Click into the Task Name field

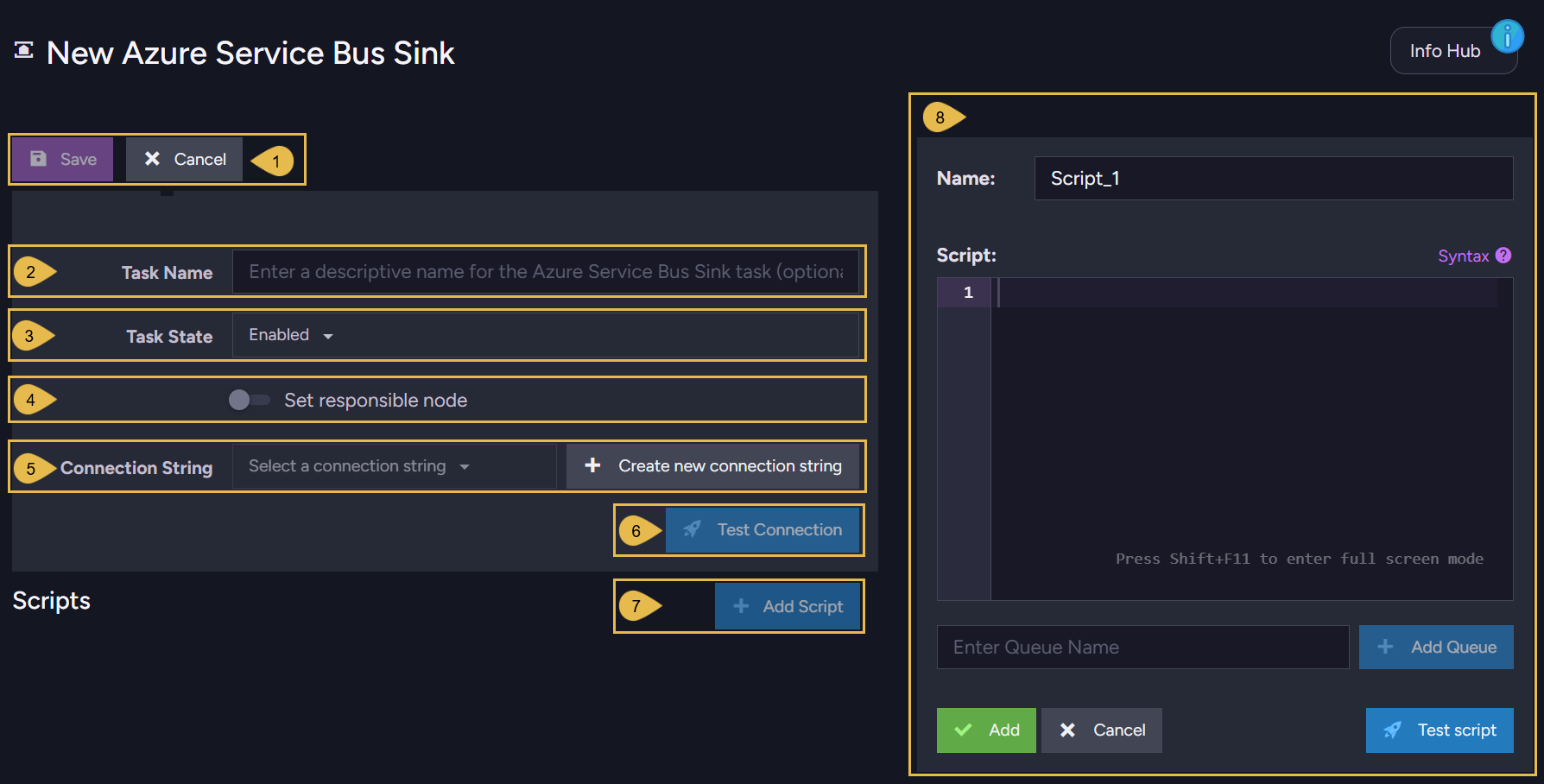[x=546, y=271]
